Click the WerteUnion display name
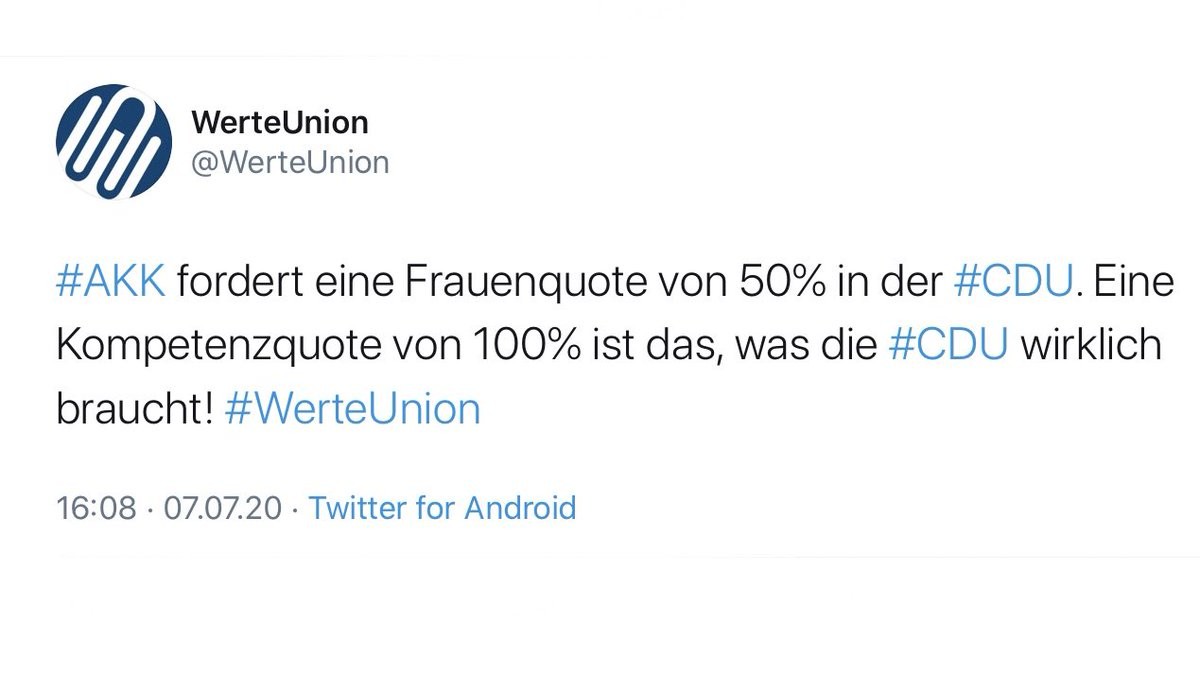Screen dimensions: 1200x674 [x=279, y=123]
